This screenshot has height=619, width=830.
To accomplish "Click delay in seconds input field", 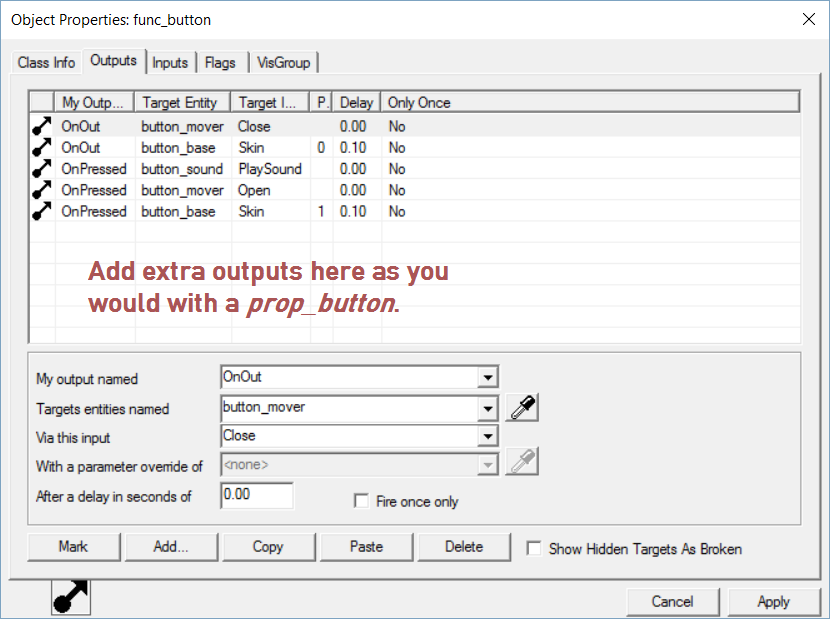I will pos(257,495).
